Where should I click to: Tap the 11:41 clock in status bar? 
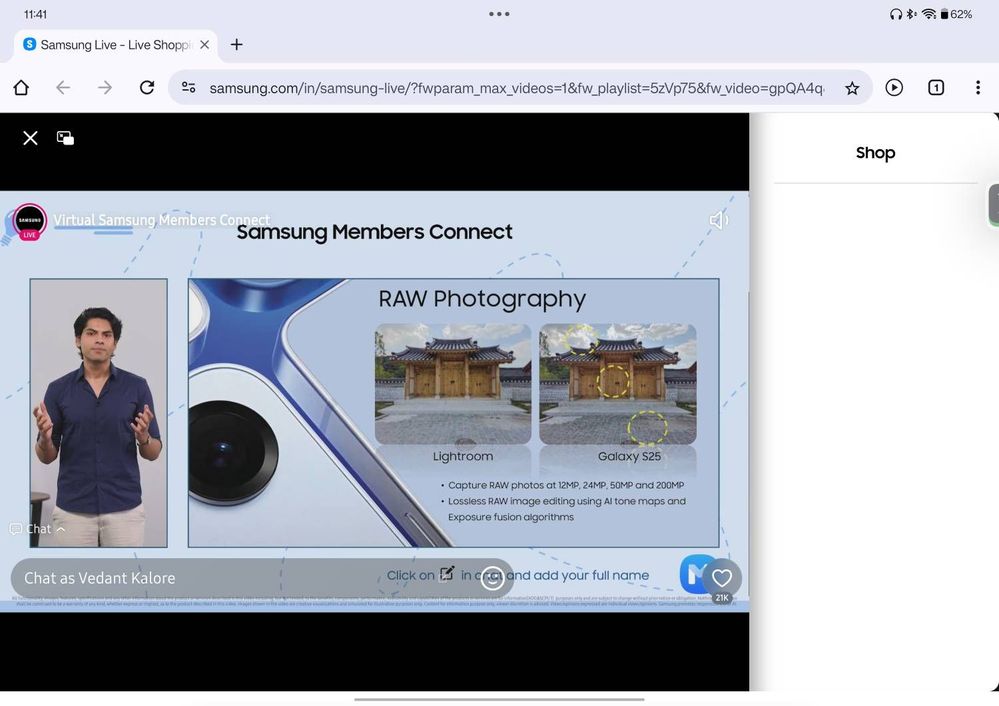coord(35,14)
